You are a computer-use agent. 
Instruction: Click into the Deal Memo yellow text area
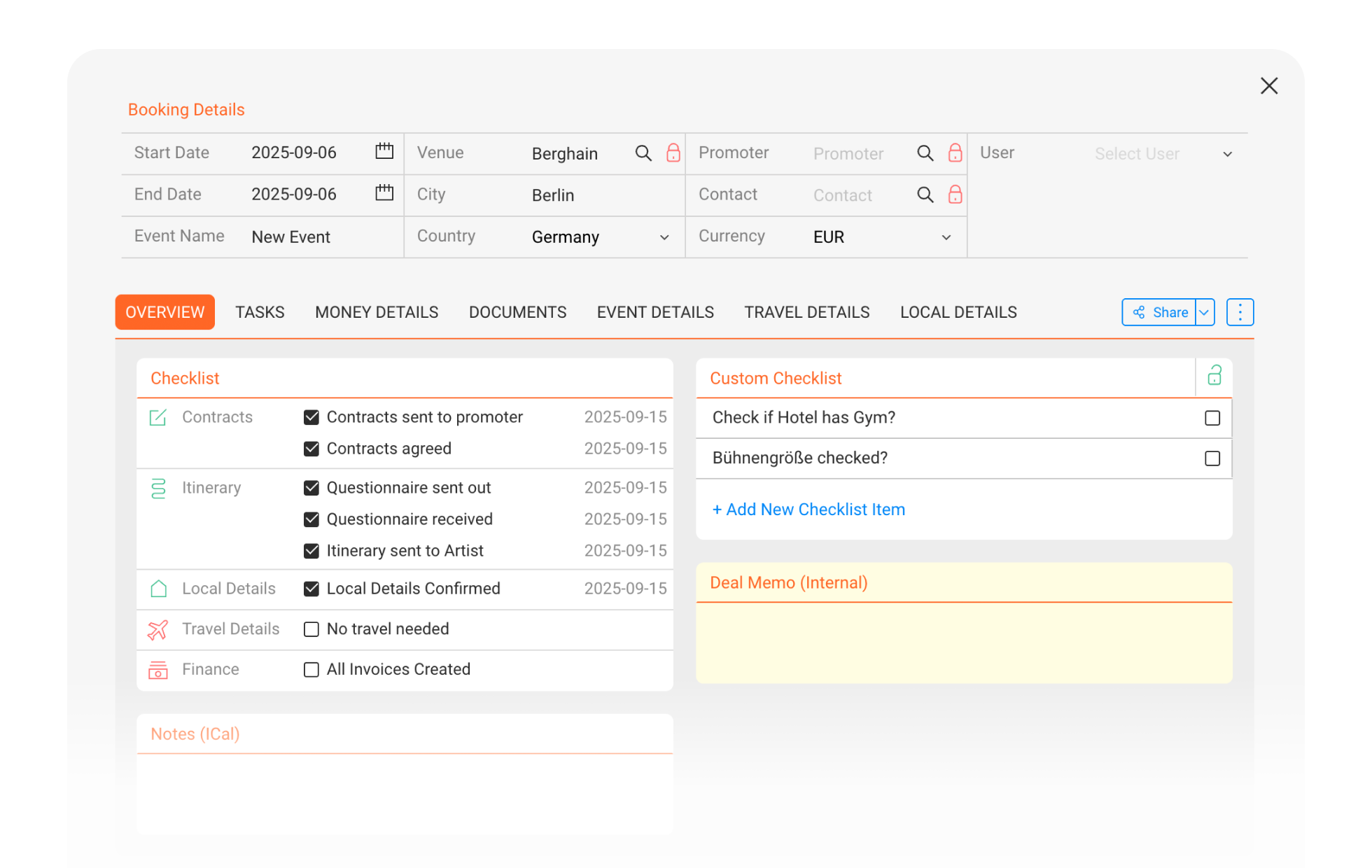(964, 642)
